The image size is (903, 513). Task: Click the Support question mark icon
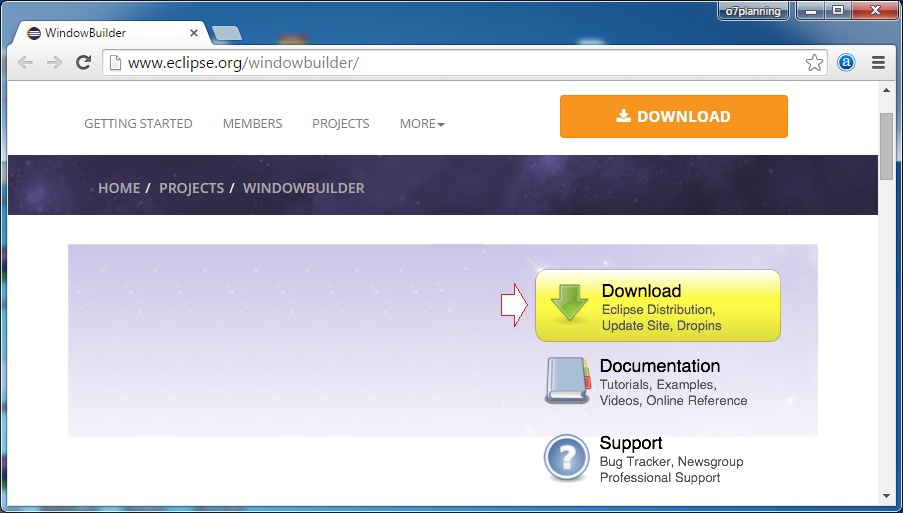click(x=567, y=458)
